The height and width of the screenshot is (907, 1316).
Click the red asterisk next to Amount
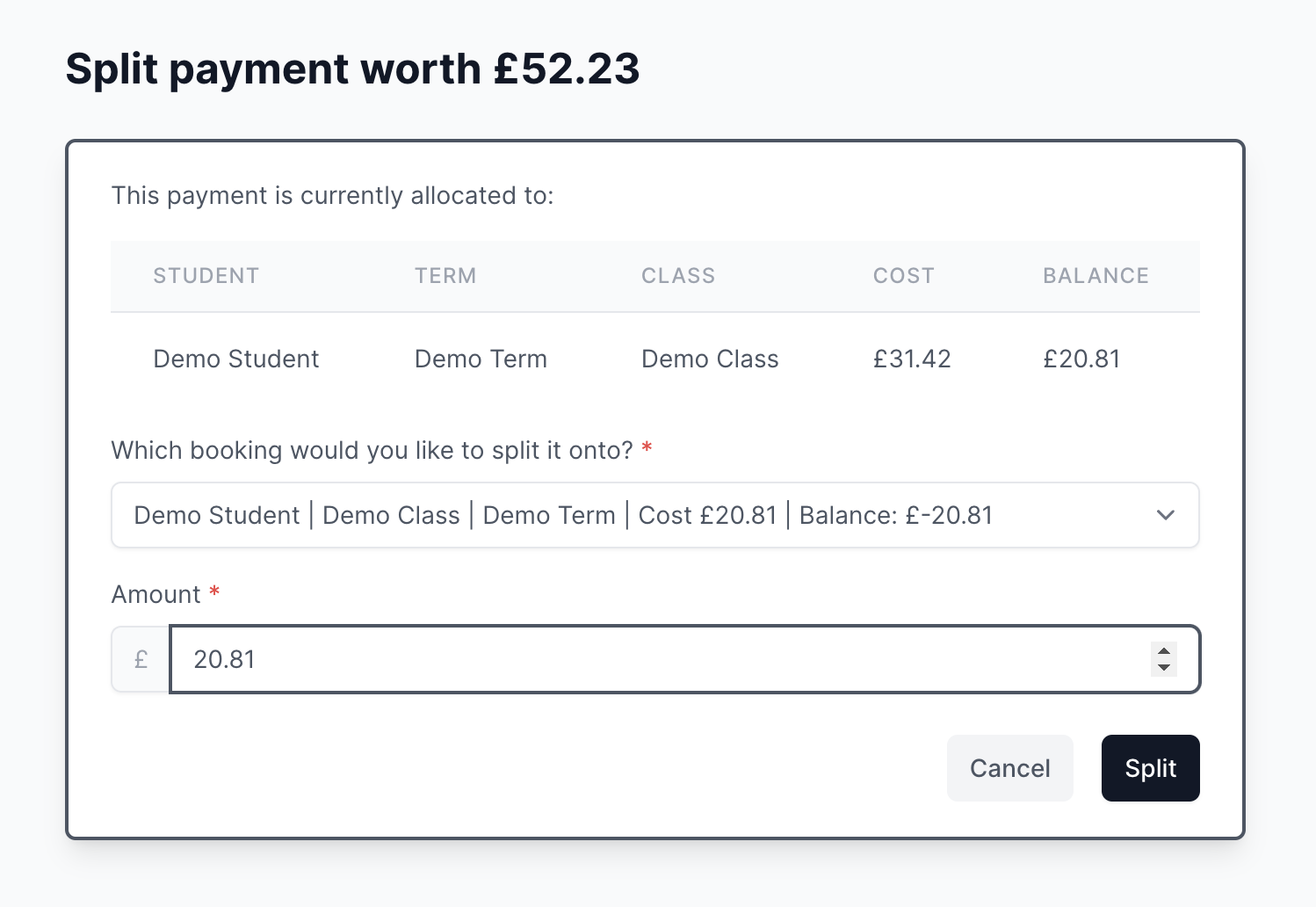[x=214, y=593]
